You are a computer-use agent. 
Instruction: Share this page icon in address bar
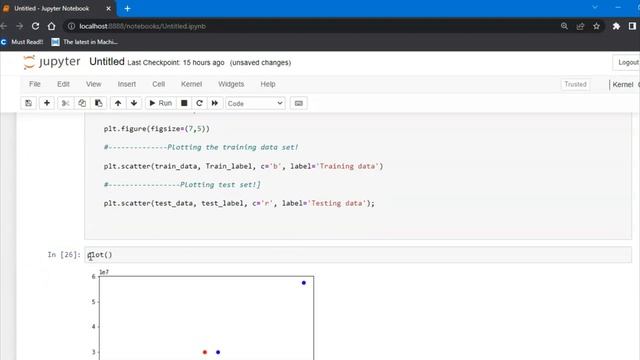[580, 26]
